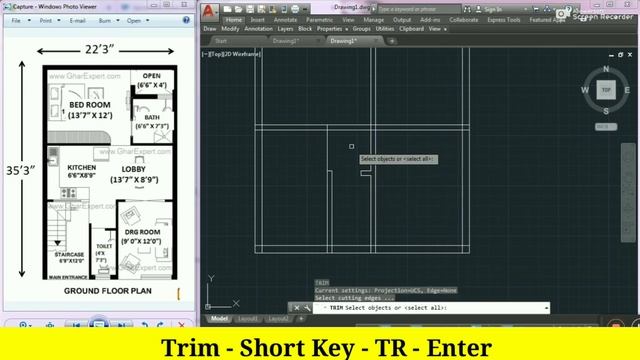The image size is (640, 360).
Task: Click the S compass letter on ViewCube
Action: click(x=606, y=111)
